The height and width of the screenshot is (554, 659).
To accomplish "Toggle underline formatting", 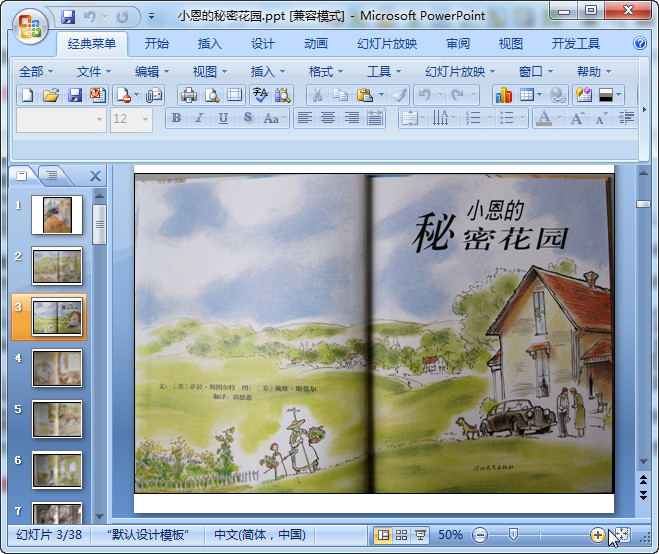I will pyautogui.click(x=223, y=118).
